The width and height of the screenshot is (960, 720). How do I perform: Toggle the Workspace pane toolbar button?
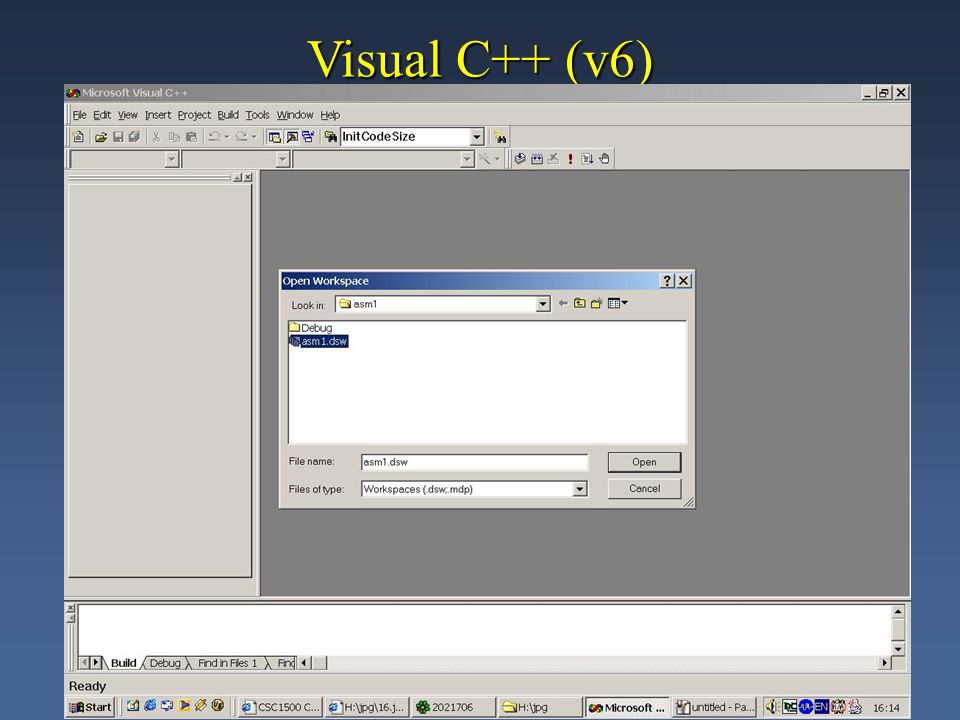[x=275, y=137]
